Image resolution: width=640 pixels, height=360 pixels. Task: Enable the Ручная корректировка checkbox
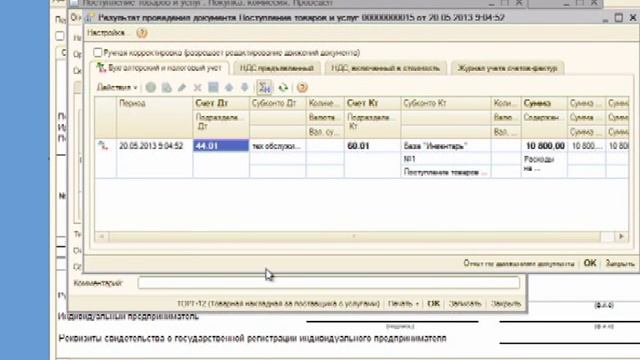98,52
